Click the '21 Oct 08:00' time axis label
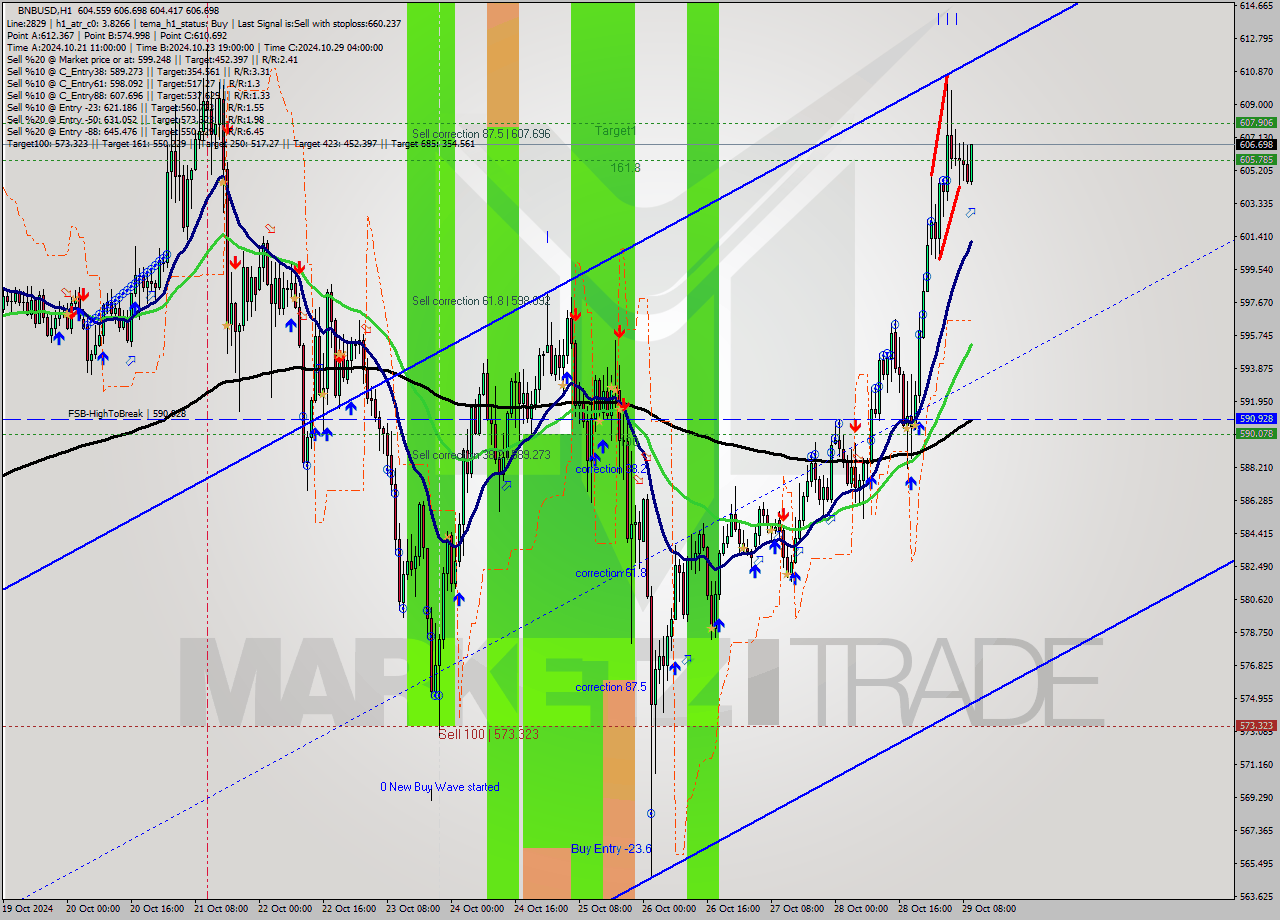This screenshot has width=1280, height=920. coord(219,909)
